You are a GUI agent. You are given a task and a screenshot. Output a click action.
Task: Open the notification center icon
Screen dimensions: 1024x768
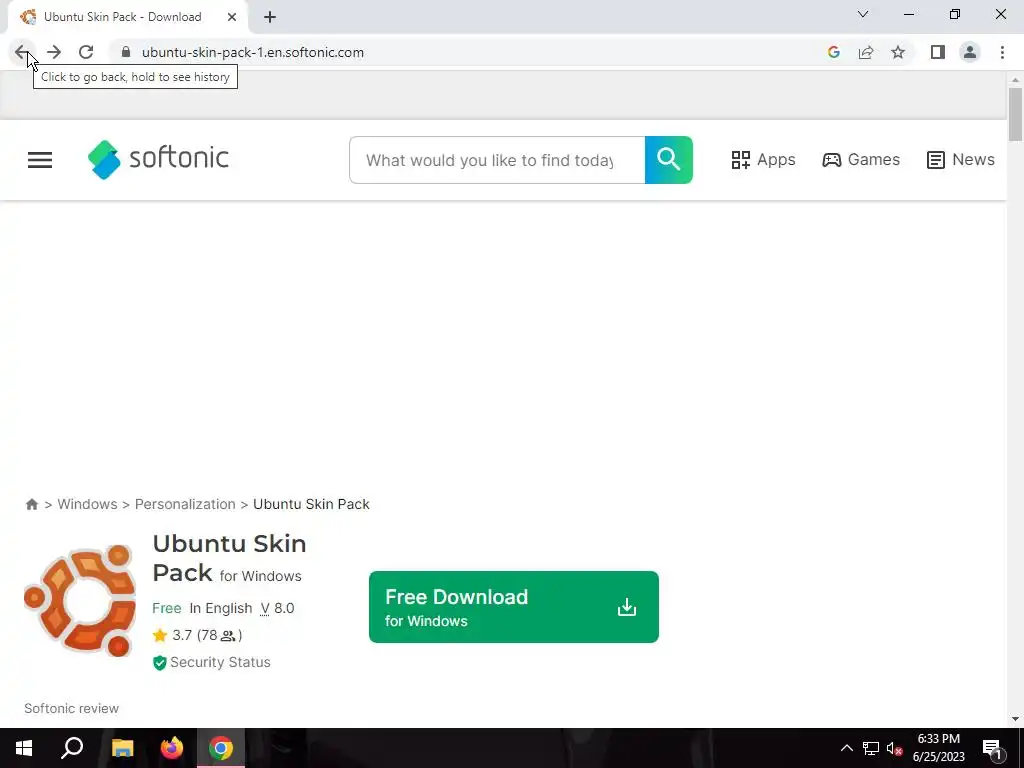992,748
